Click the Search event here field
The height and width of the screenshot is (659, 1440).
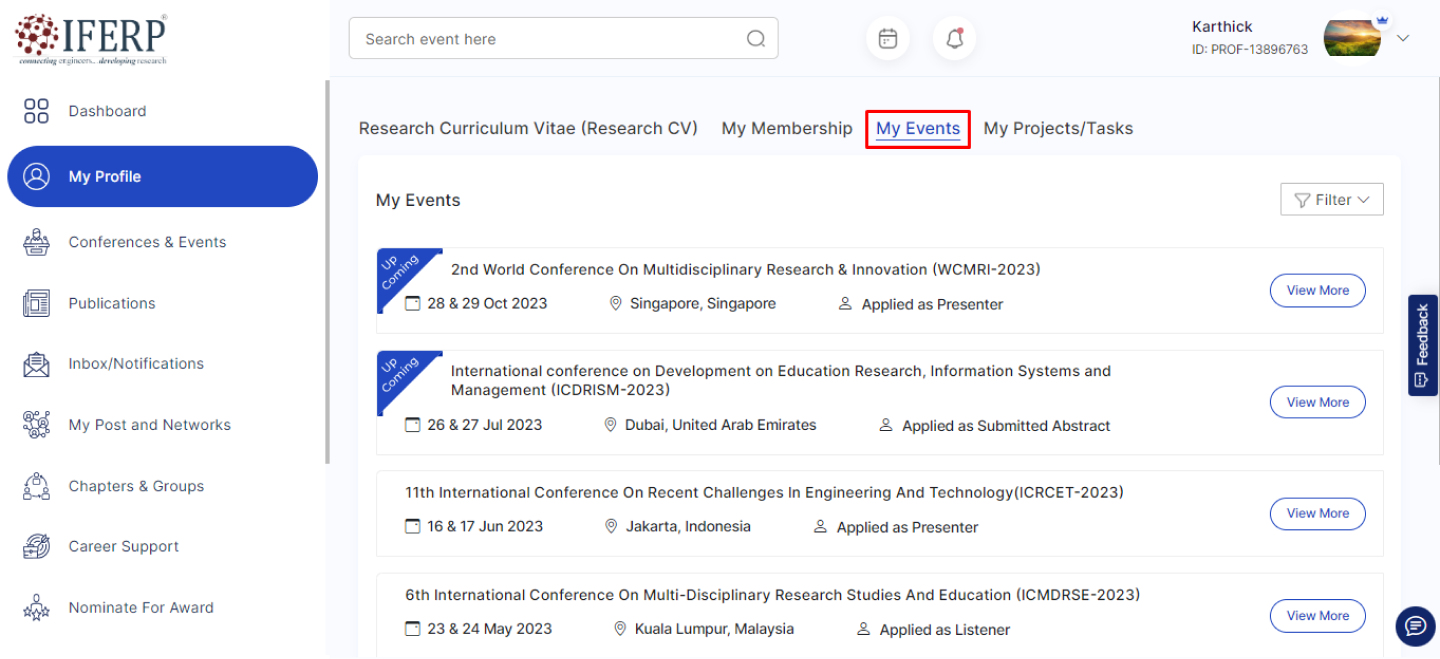coord(550,39)
